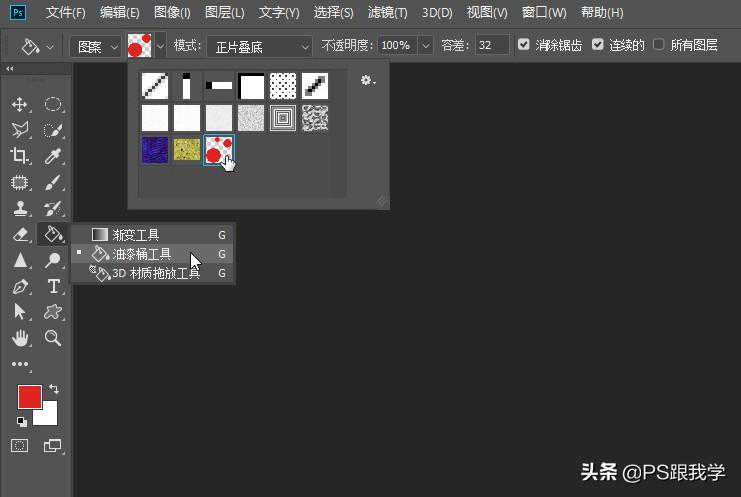Open pattern picker gear settings menu

pos(367,81)
